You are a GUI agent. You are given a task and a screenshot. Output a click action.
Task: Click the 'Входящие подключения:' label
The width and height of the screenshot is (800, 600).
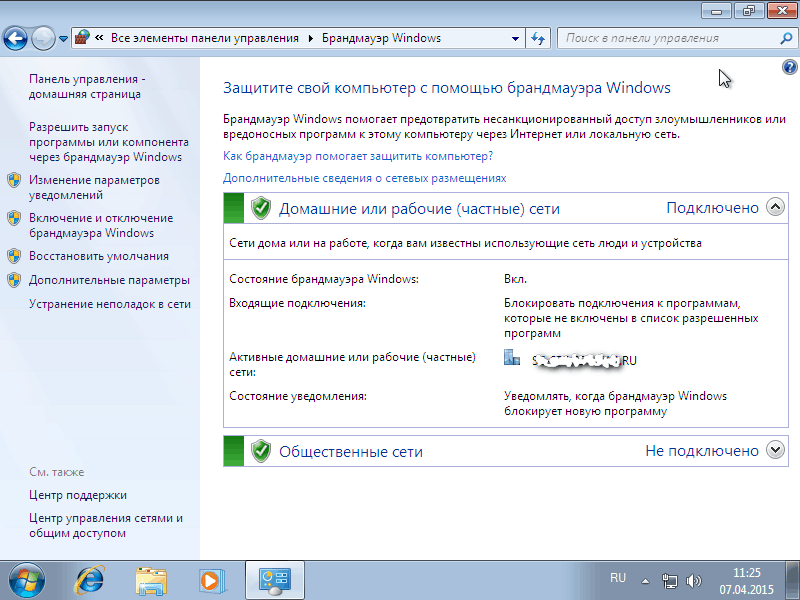(297, 303)
